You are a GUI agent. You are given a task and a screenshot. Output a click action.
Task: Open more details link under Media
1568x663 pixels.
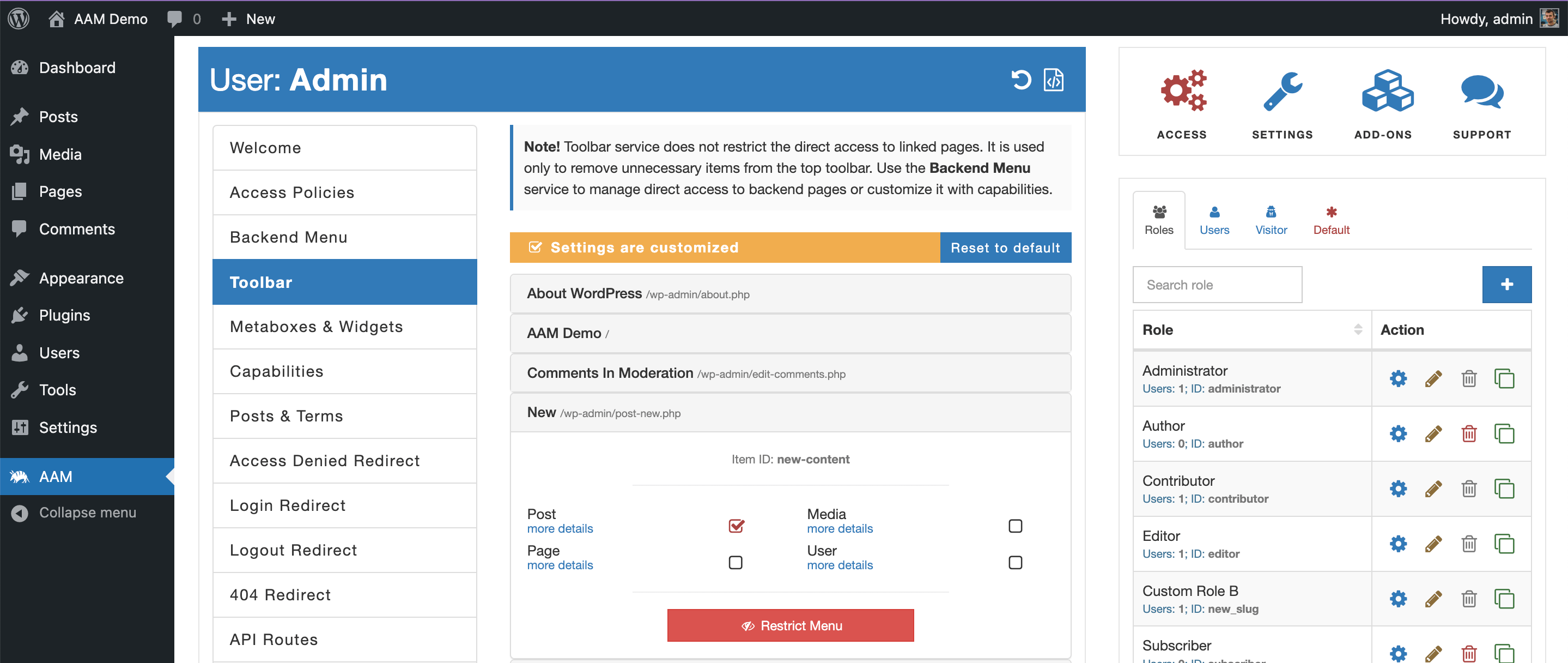click(x=840, y=529)
